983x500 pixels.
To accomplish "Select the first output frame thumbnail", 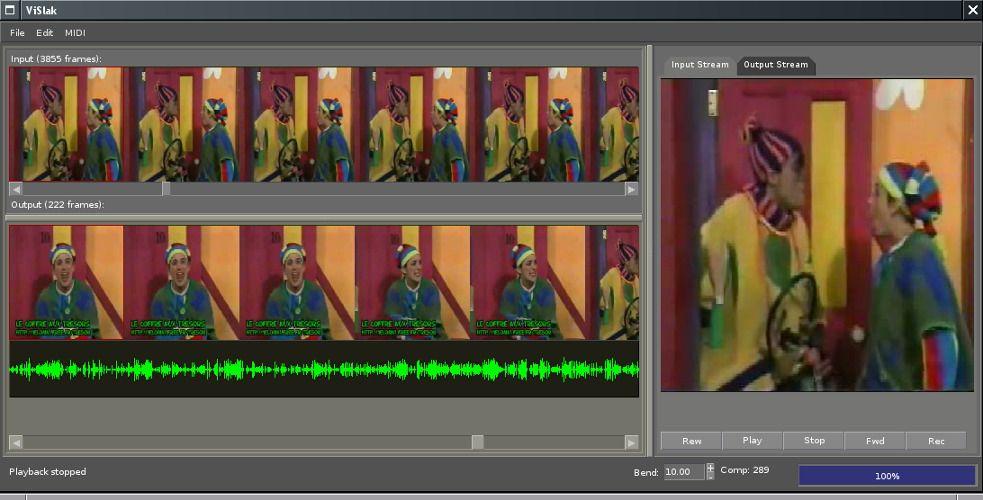I will (x=66, y=282).
